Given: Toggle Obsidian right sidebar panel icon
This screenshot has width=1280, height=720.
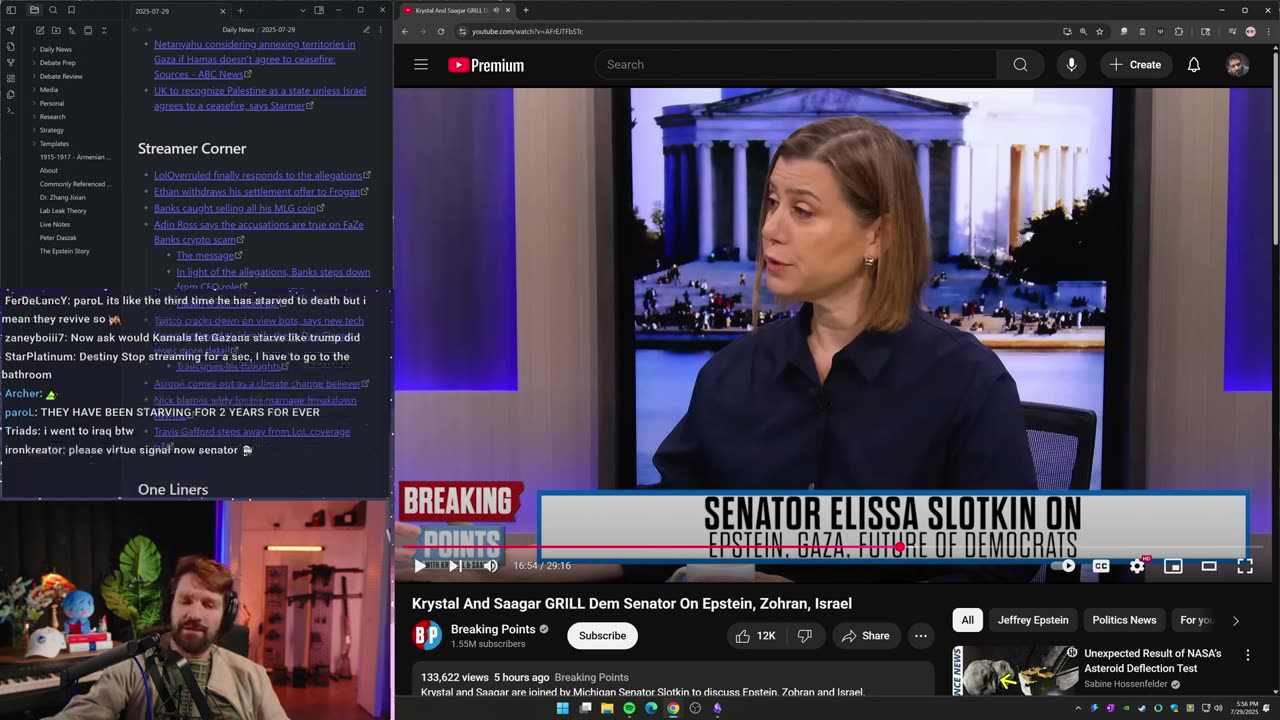Looking at the screenshot, I should pos(319,10).
